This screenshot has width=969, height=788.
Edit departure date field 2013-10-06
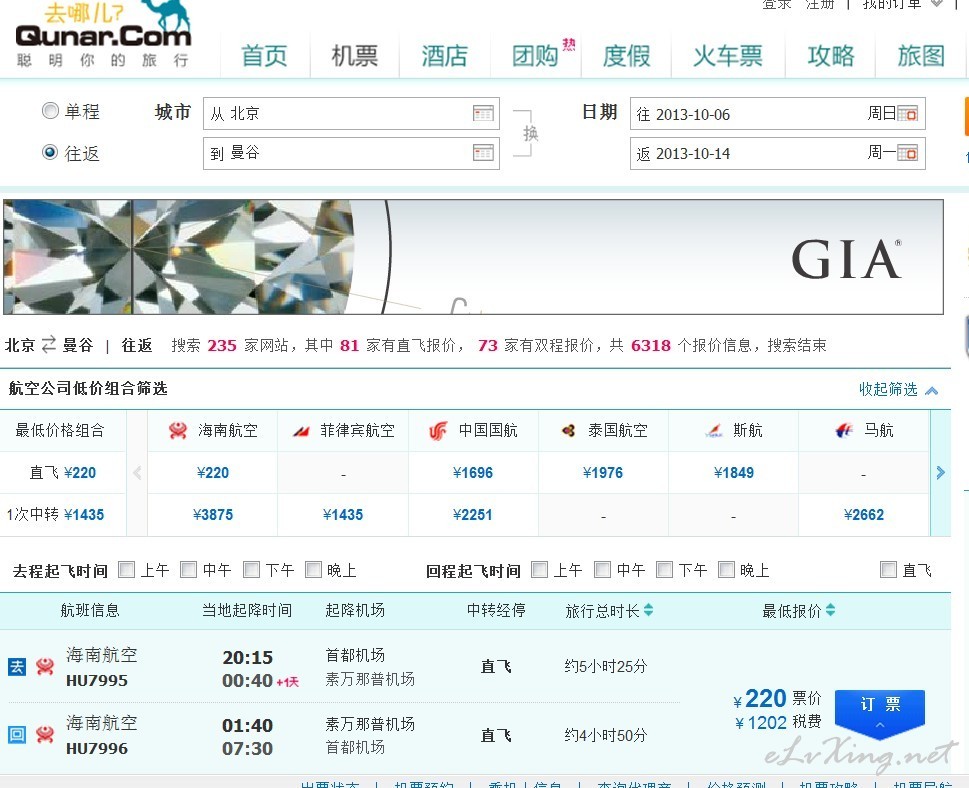point(777,114)
